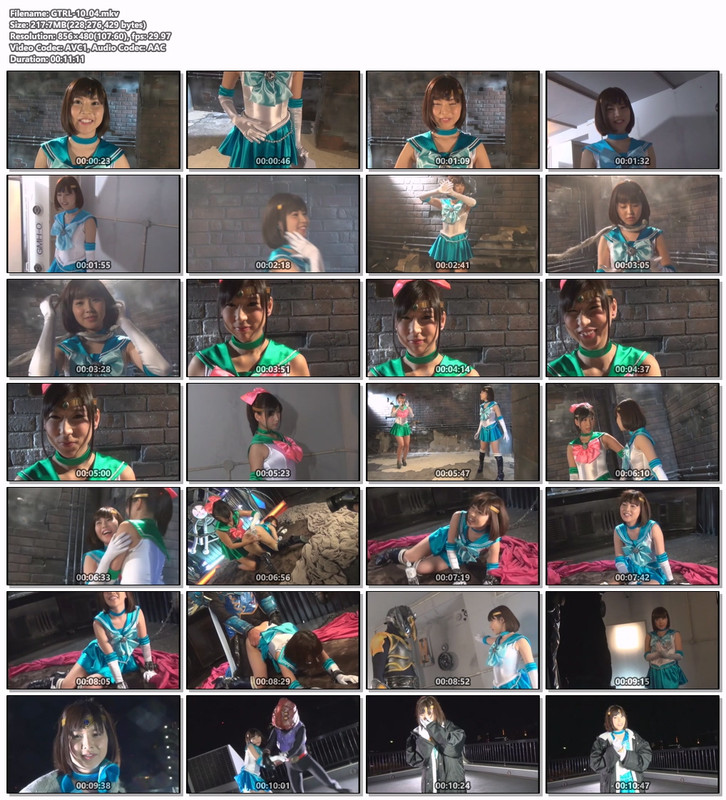Viewport: 726px width, 800px height.
Task: Click the 00:08:52 thumbnail
Action: (453, 640)
